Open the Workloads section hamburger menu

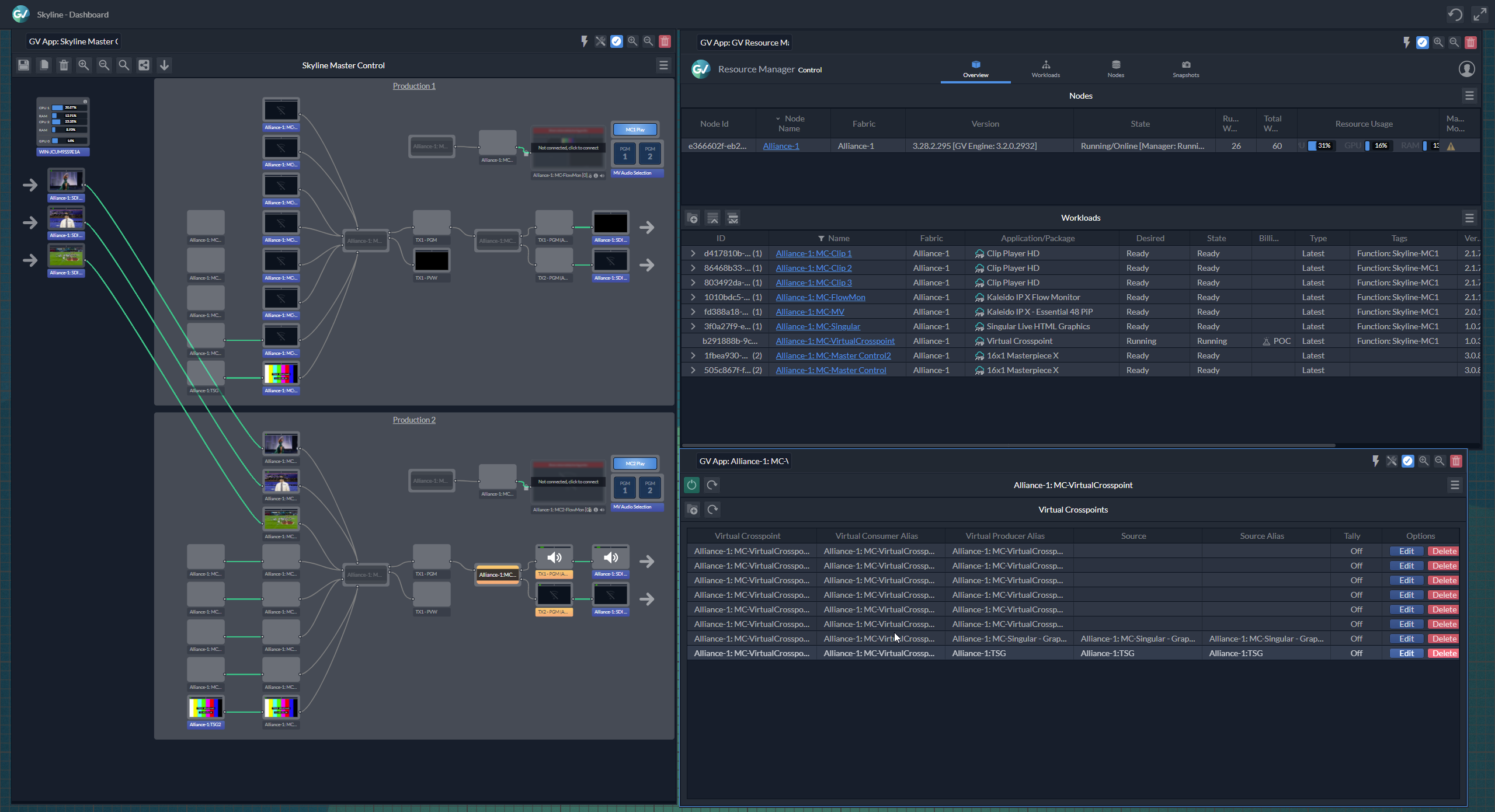1469,218
